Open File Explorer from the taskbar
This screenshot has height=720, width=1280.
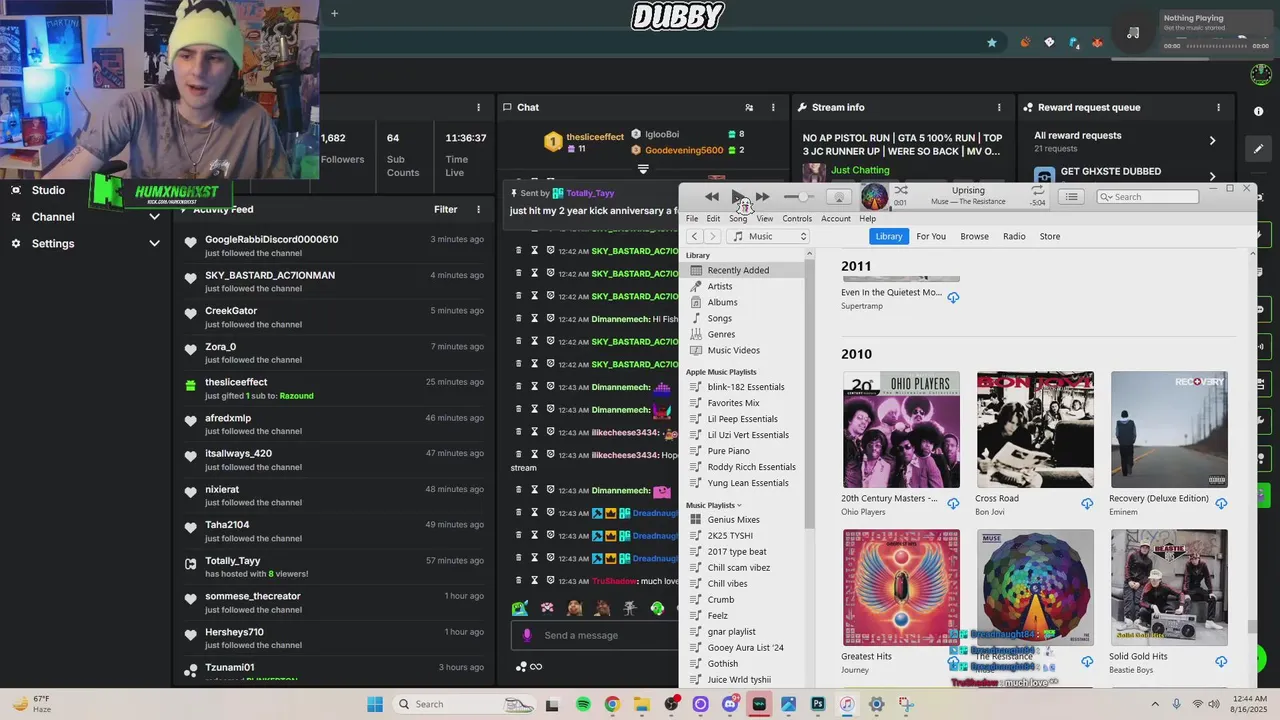tap(641, 704)
